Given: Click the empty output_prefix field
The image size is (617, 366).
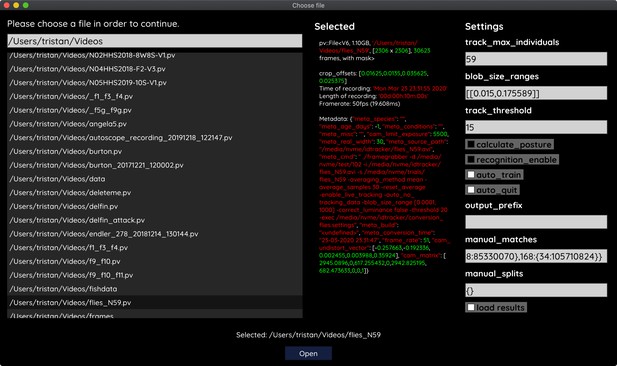Looking at the screenshot, I should (536, 222).
